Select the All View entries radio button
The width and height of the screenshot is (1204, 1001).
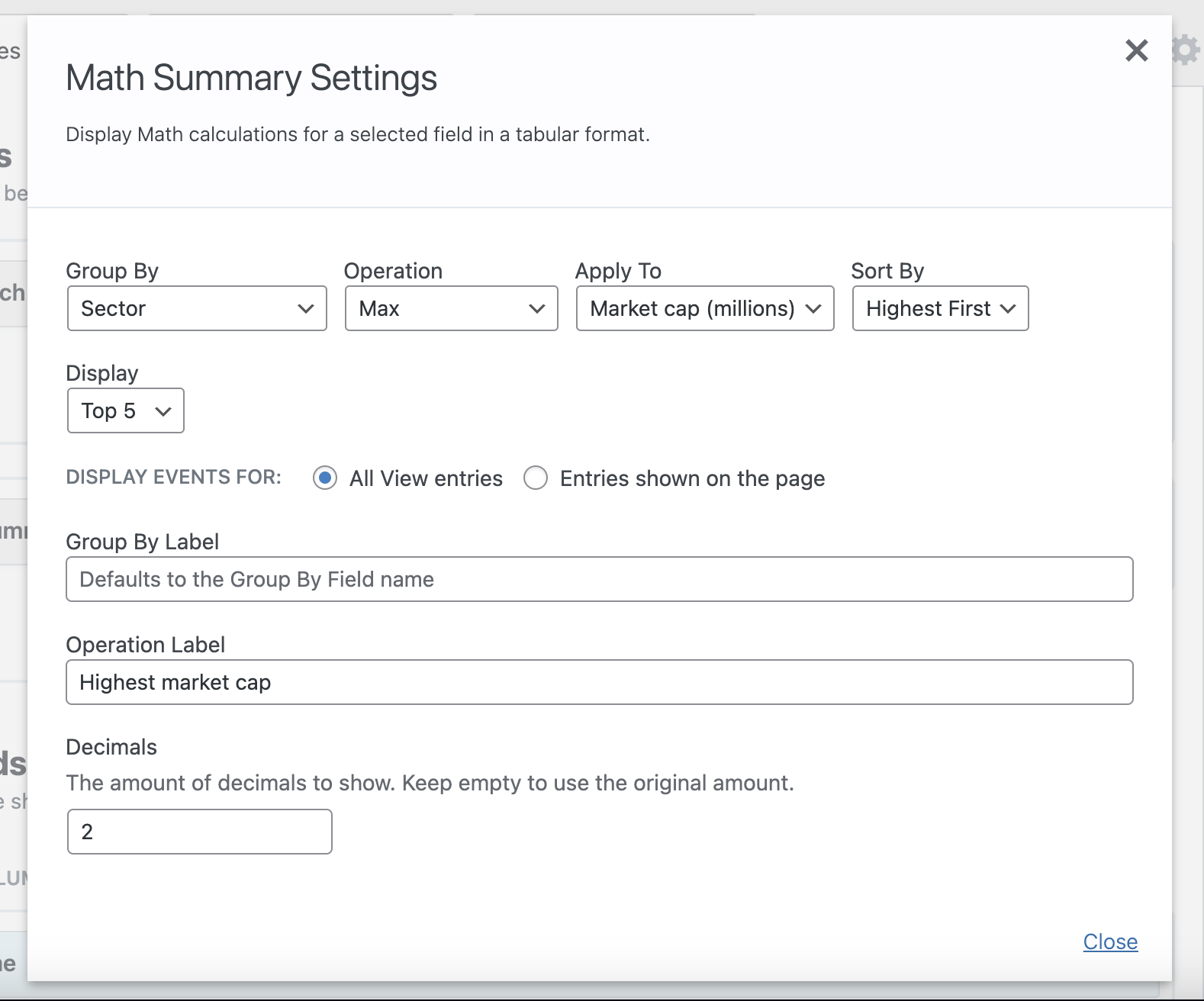325,478
